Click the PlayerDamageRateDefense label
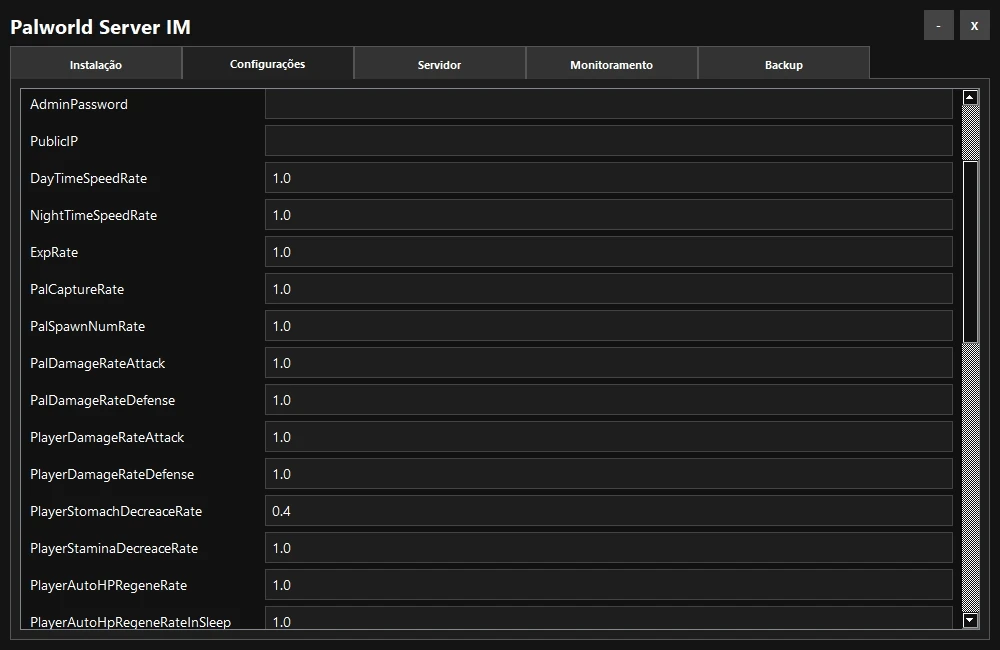Screen dimensions: 1000x650 coord(112,474)
